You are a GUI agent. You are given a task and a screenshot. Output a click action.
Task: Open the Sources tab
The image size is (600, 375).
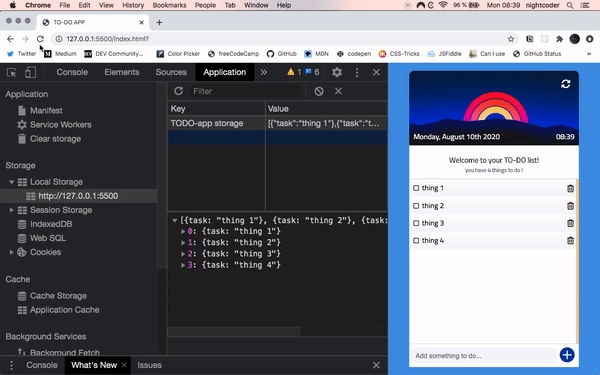pyautogui.click(x=171, y=72)
